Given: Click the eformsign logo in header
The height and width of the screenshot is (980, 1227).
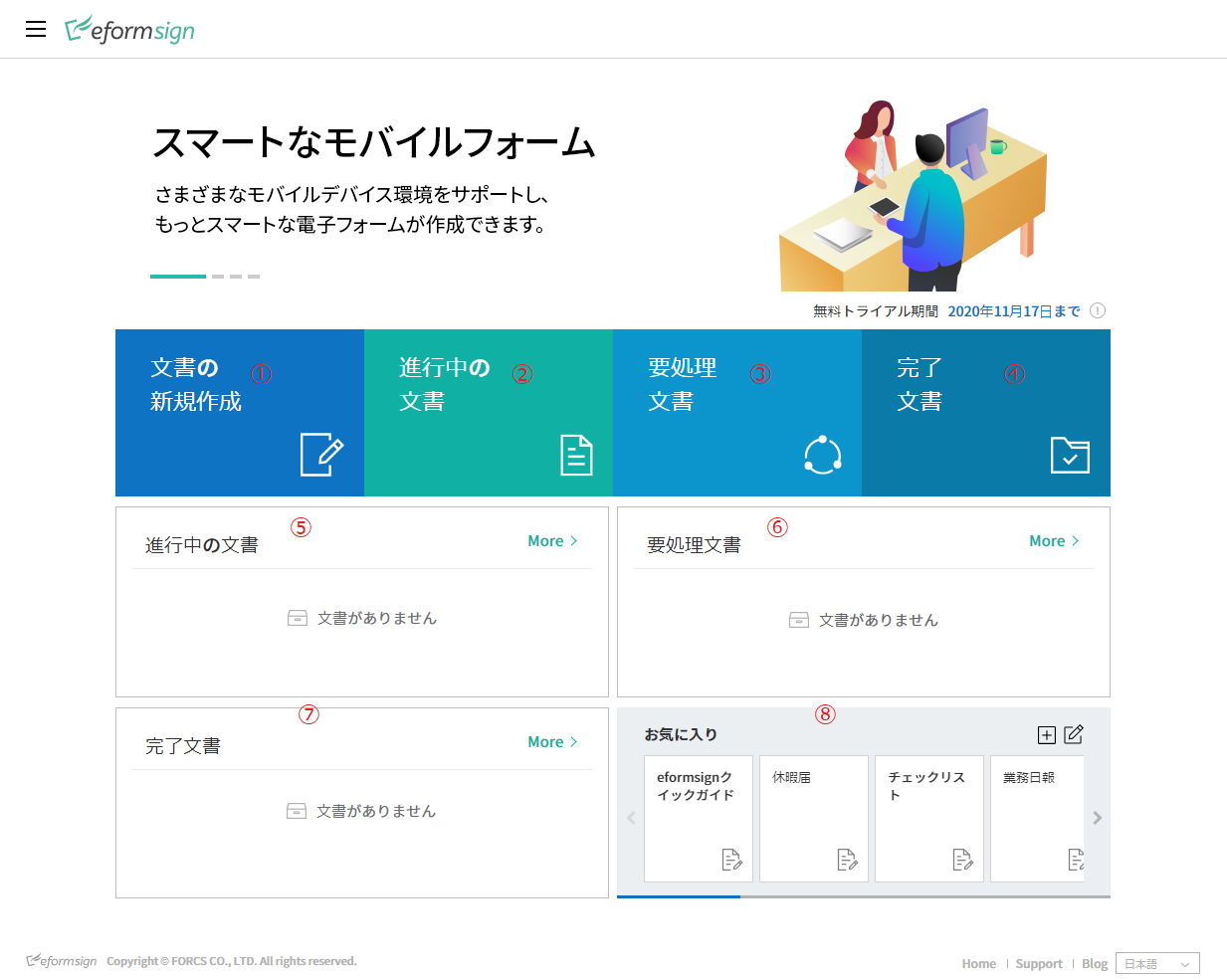Looking at the screenshot, I should click(129, 30).
